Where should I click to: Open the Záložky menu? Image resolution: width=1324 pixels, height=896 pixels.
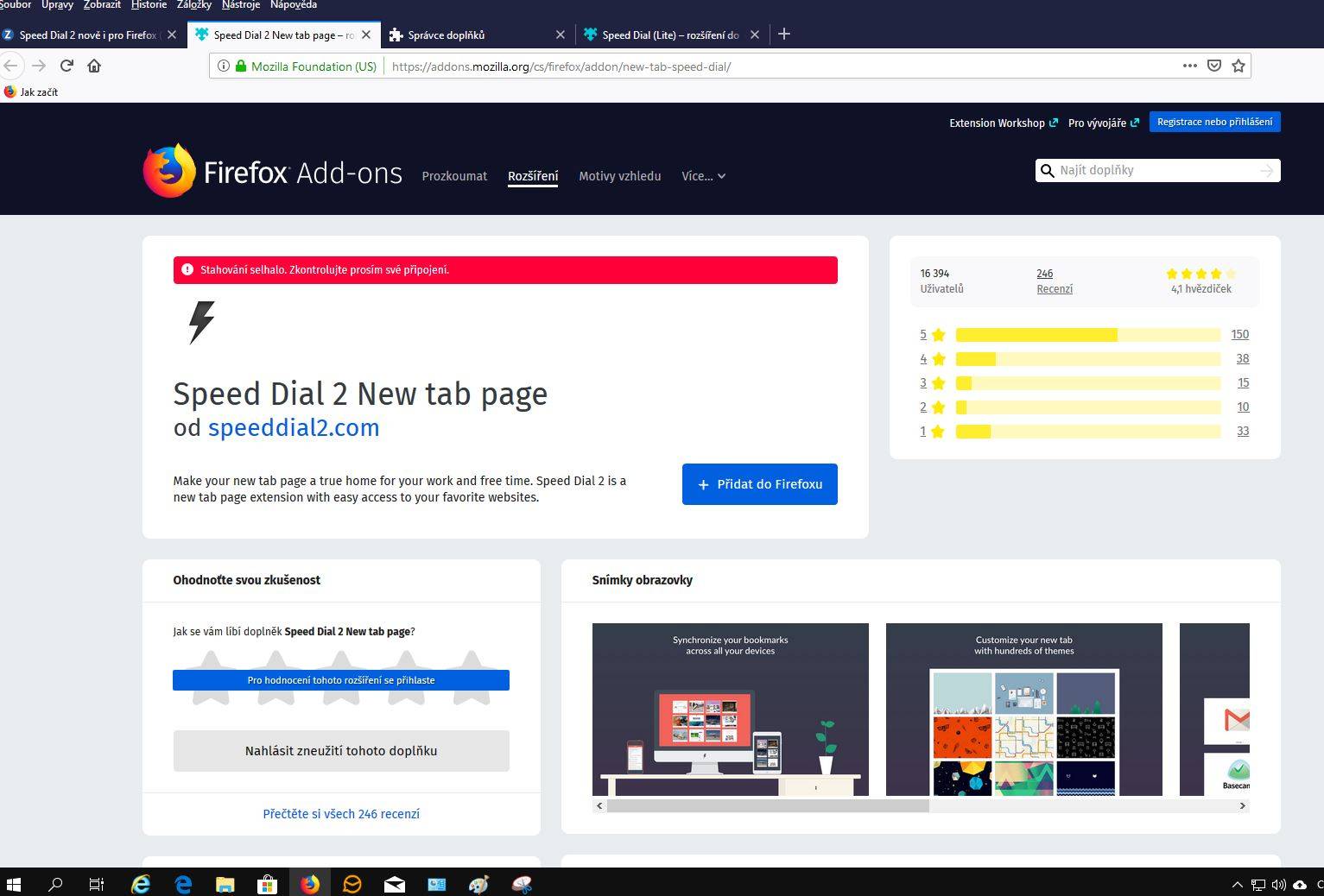194,5
